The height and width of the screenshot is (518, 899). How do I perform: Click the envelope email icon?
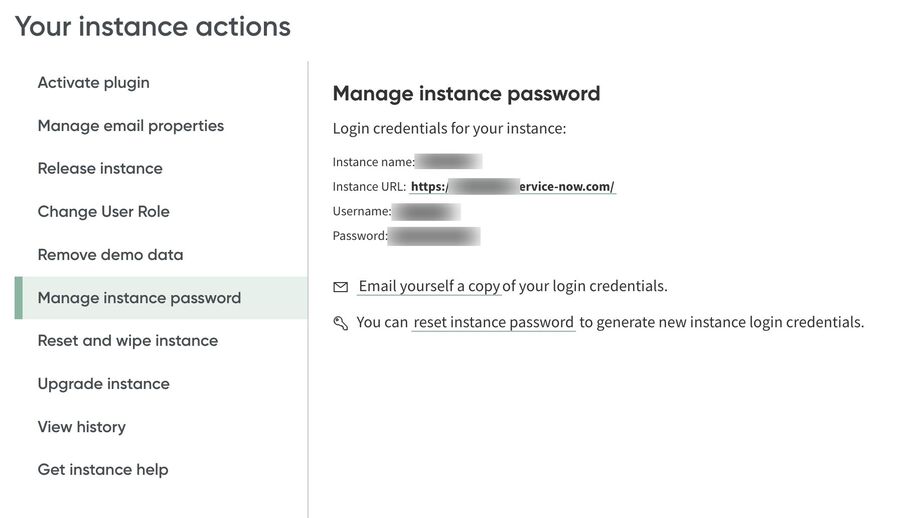(341, 287)
